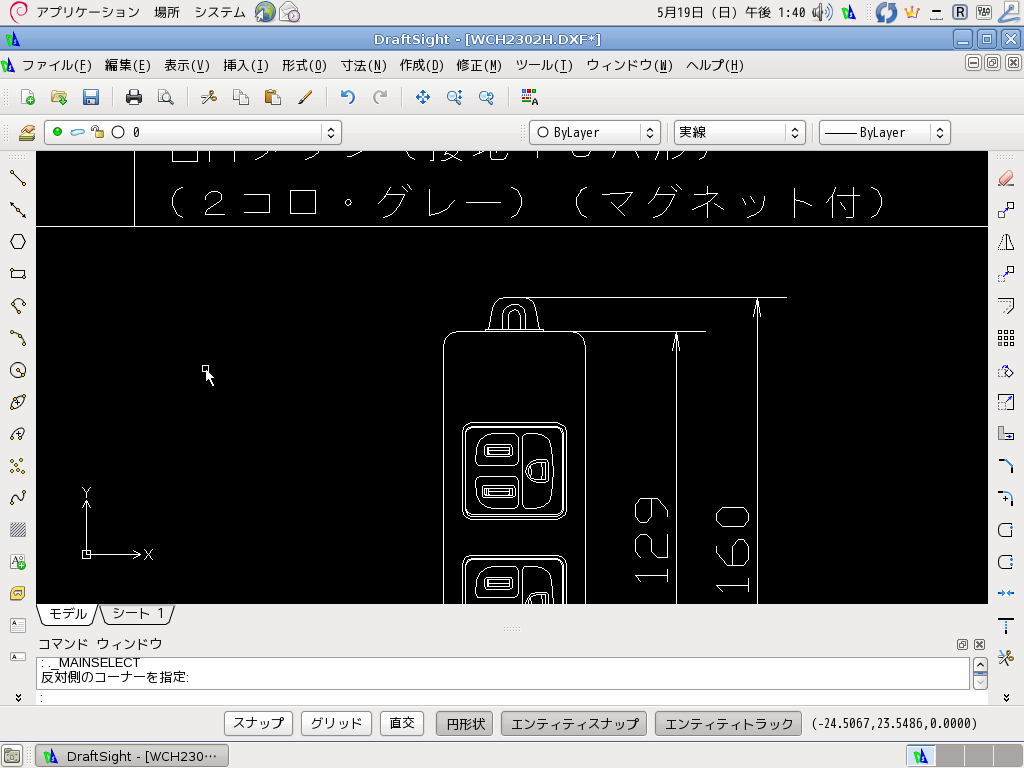Open the 作成(D) menu
Screen dimensions: 1024x768
421,65
